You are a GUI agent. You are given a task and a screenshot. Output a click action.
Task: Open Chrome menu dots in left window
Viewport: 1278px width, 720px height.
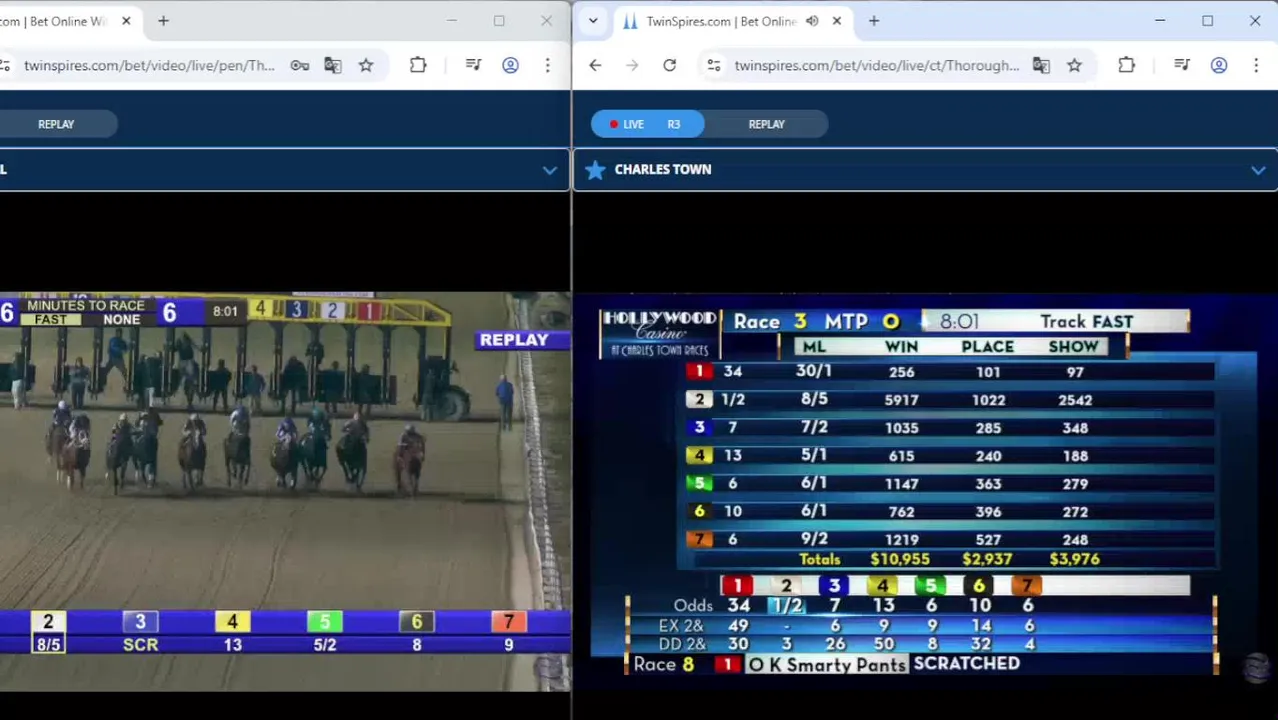click(x=547, y=65)
